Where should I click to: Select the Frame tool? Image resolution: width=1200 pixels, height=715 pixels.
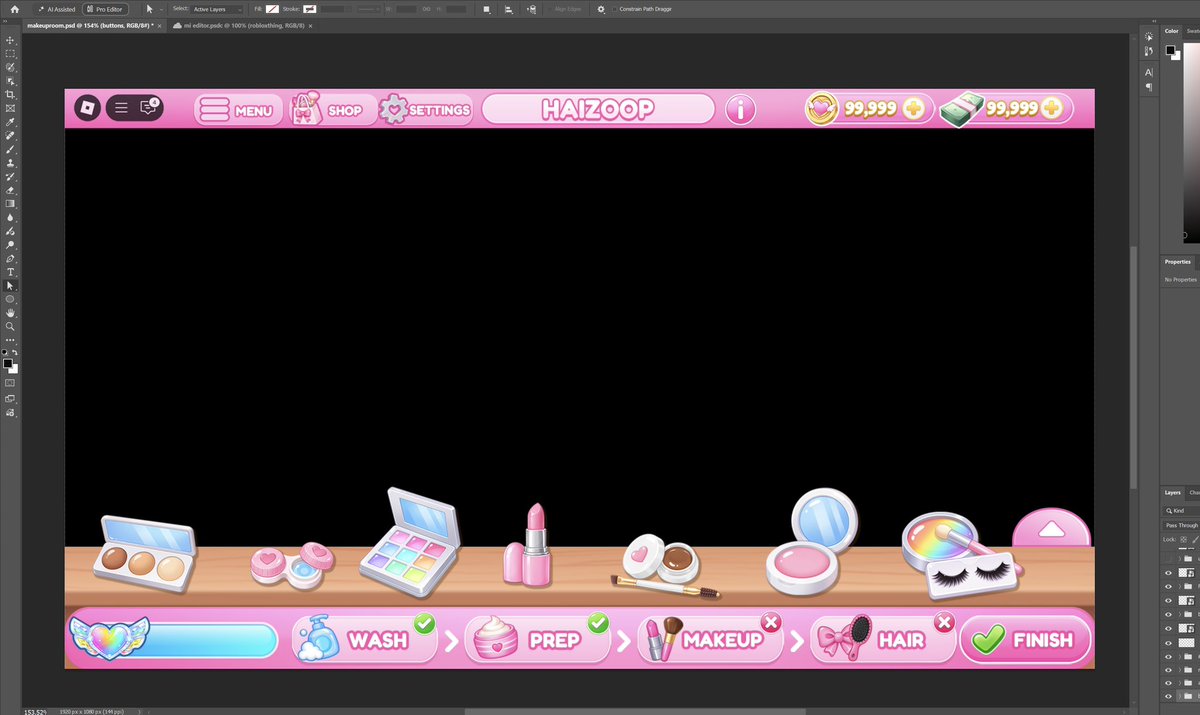point(10,108)
